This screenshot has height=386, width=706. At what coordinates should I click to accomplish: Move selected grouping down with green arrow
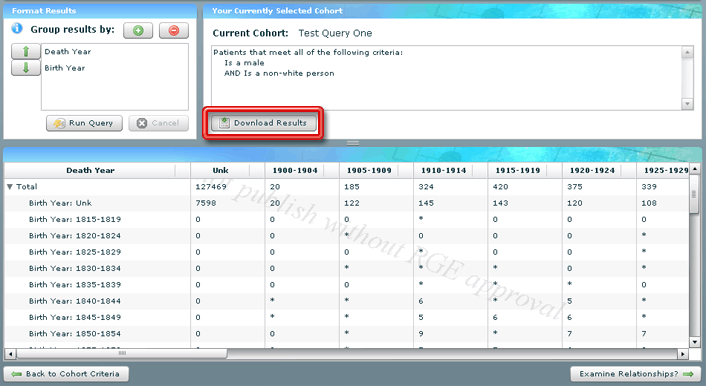(x=26, y=68)
